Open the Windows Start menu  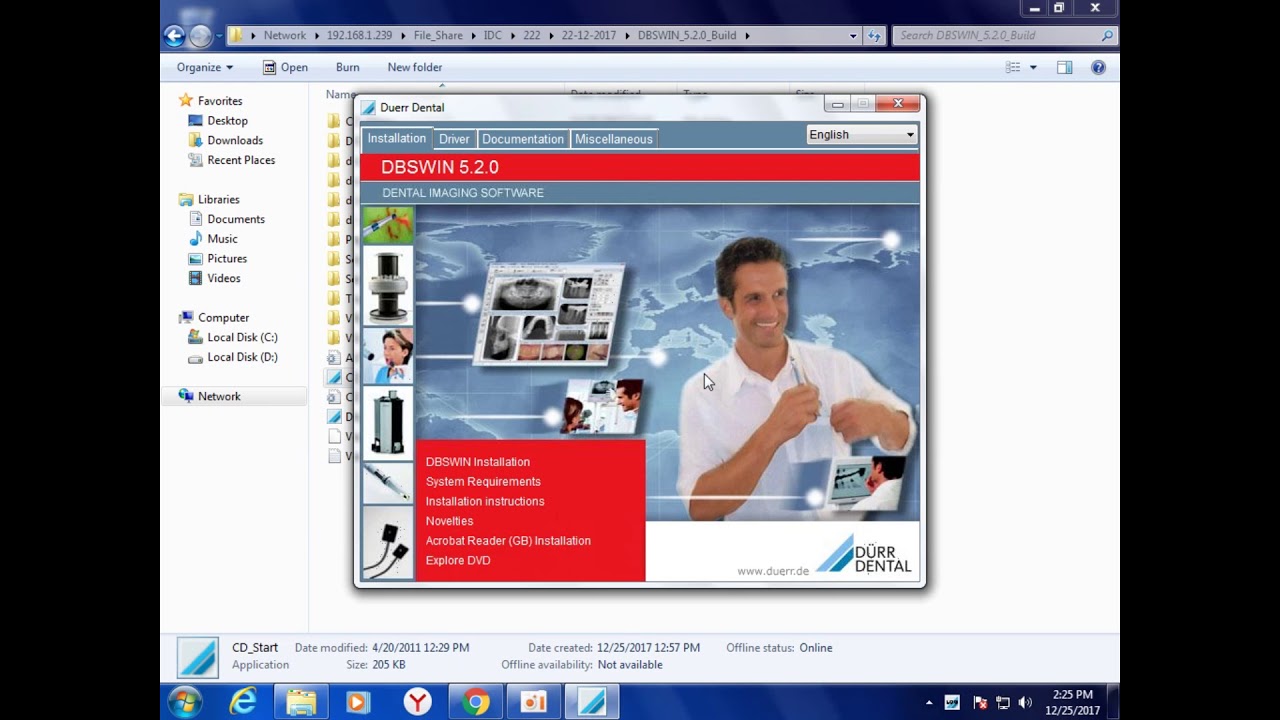[185, 702]
